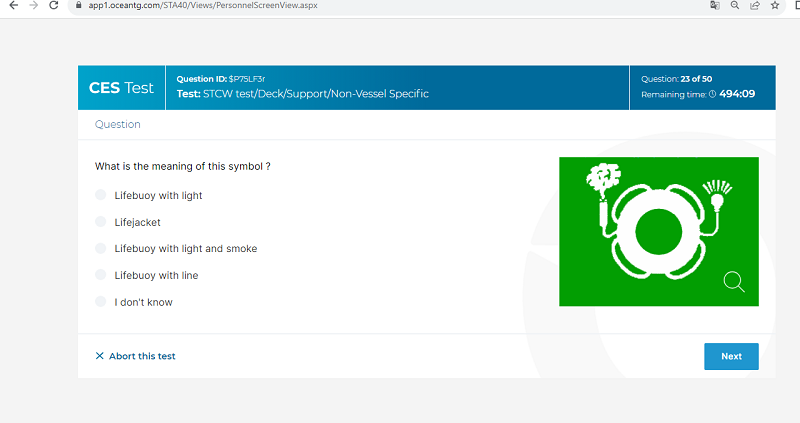800x423 pixels.
Task: Click the X icon beside Abort this test
Action: click(x=99, y=356)
